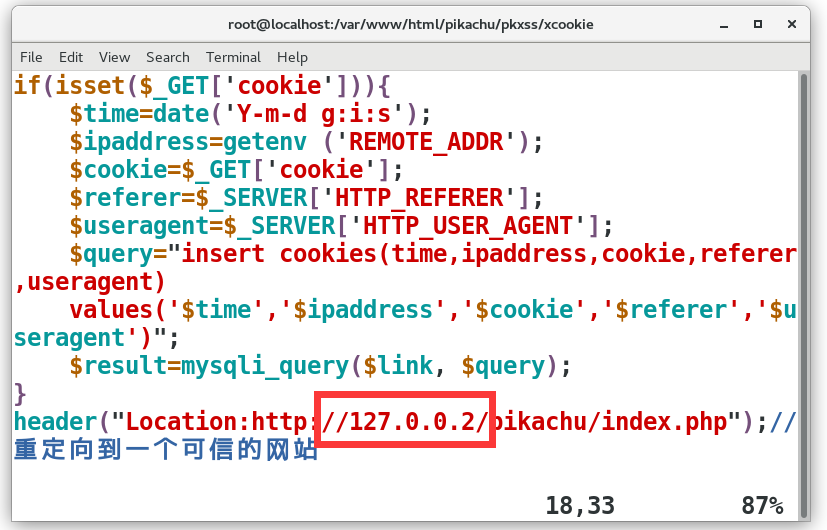Click the "seragent')";" line

pyautogui.click(x=97, y=338)
